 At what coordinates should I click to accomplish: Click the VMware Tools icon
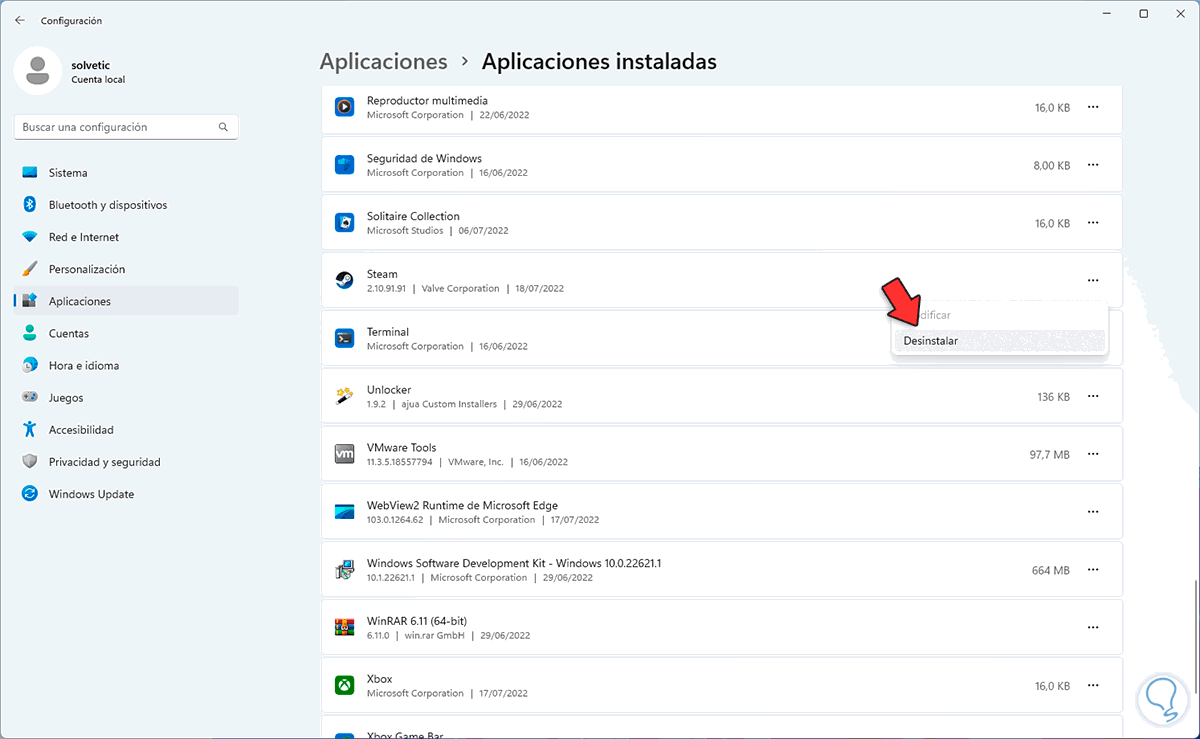click(344, 454)
